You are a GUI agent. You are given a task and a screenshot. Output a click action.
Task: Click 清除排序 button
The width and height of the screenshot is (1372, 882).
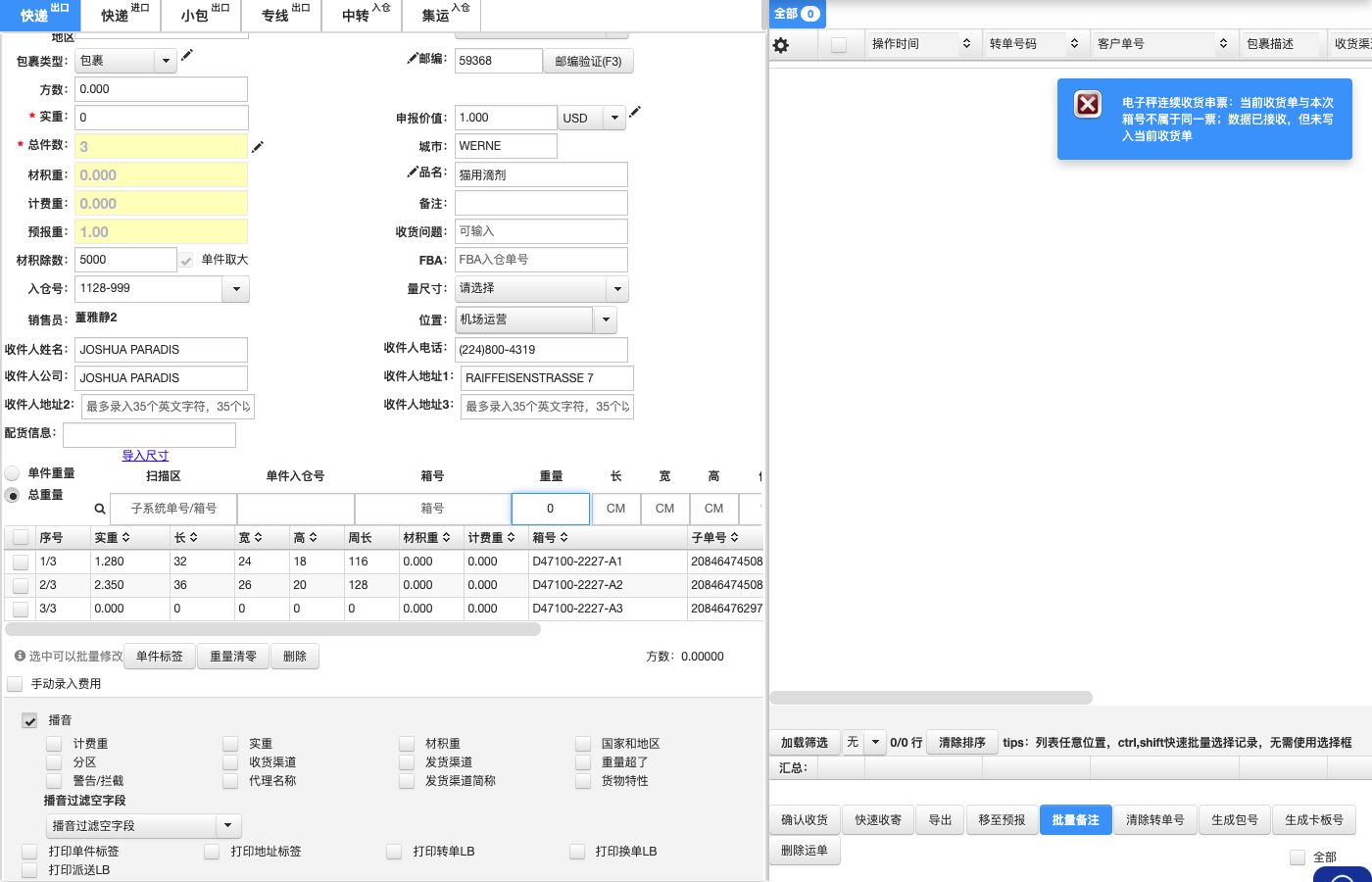coord(962,742)
